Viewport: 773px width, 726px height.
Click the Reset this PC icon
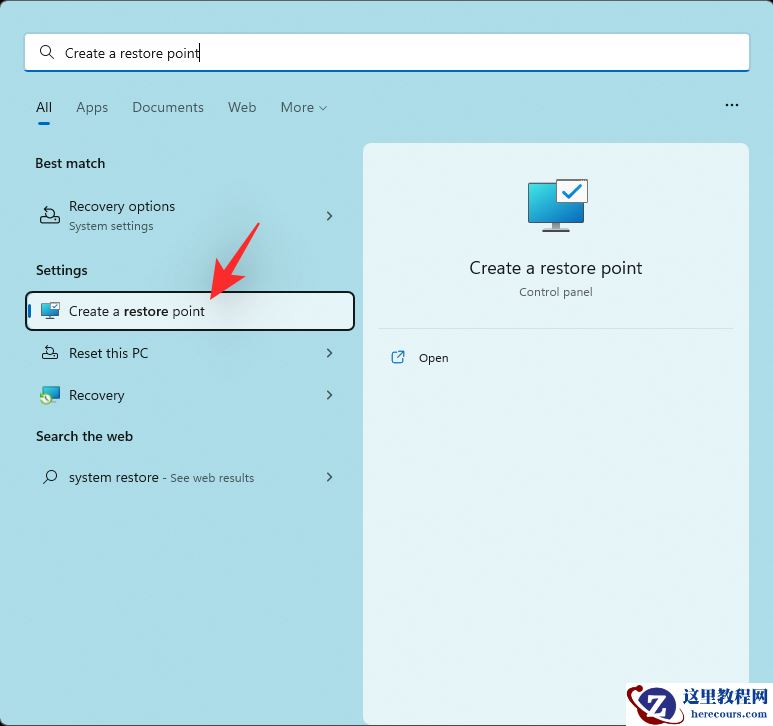[50, 352]
